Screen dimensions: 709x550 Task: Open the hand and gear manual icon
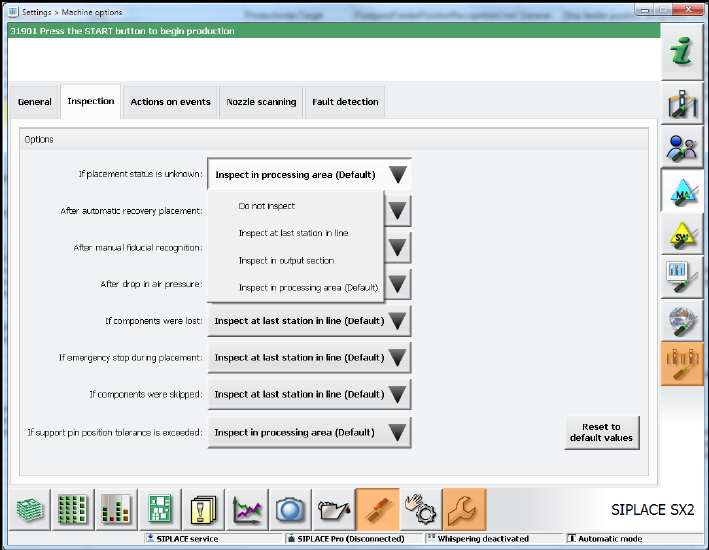[x=420, y=509]
